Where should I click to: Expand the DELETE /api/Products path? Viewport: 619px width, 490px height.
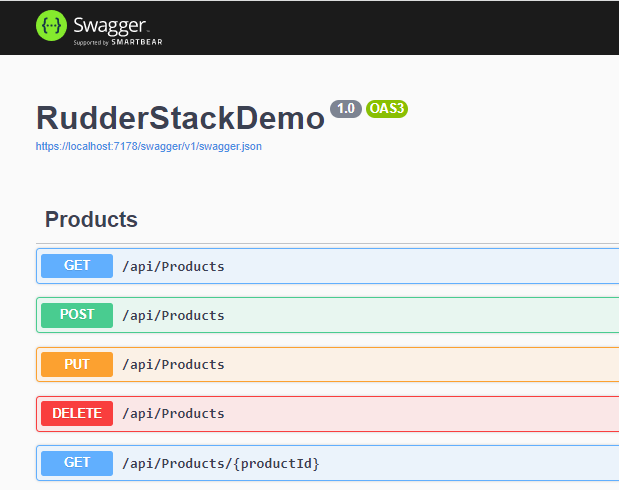pos(173,413)
